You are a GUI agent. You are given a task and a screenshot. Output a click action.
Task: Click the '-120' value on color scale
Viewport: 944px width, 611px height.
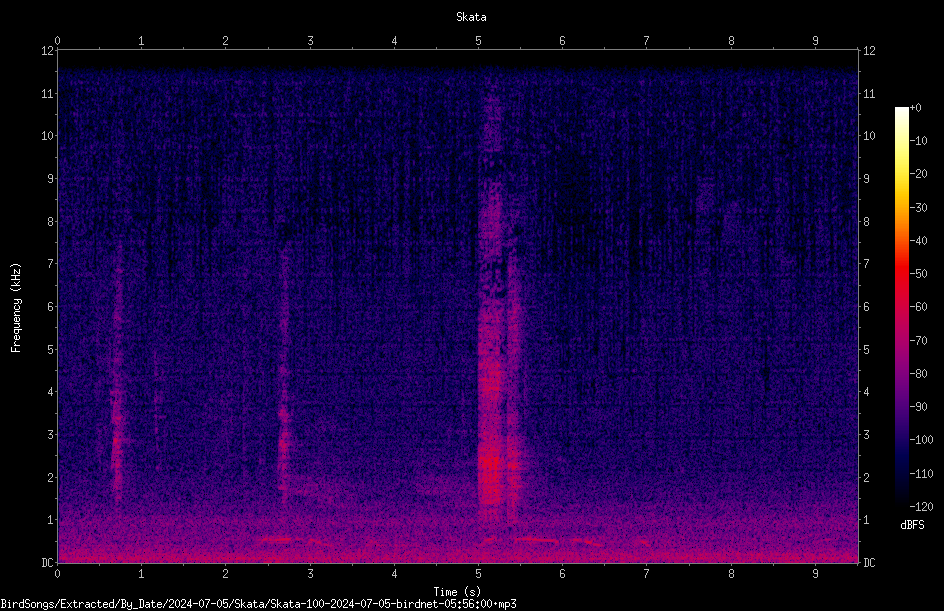coord(921,506)
